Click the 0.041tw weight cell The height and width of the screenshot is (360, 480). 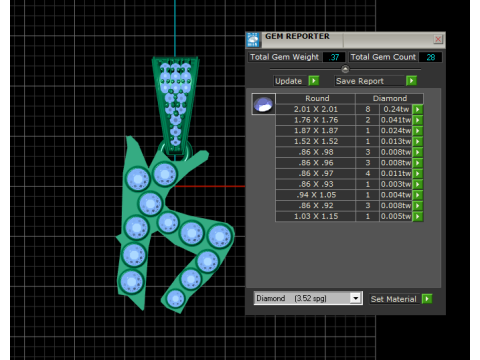point(396,120)
